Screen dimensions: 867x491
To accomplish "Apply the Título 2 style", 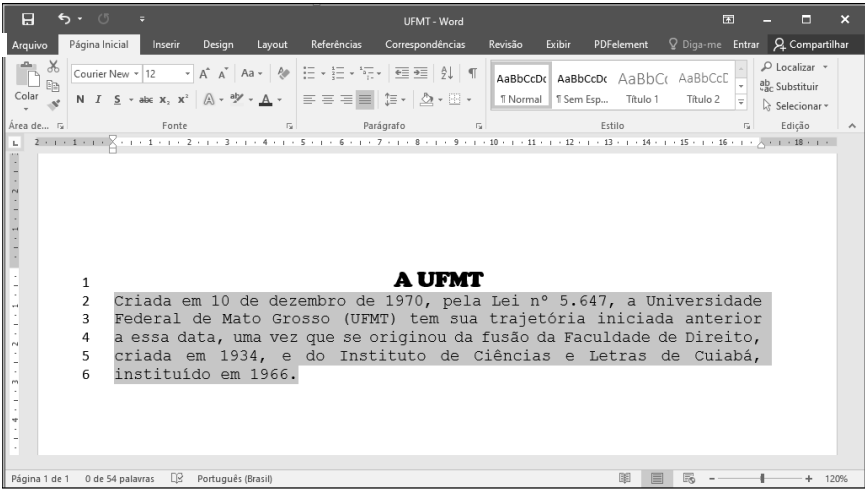I will 703,86.
